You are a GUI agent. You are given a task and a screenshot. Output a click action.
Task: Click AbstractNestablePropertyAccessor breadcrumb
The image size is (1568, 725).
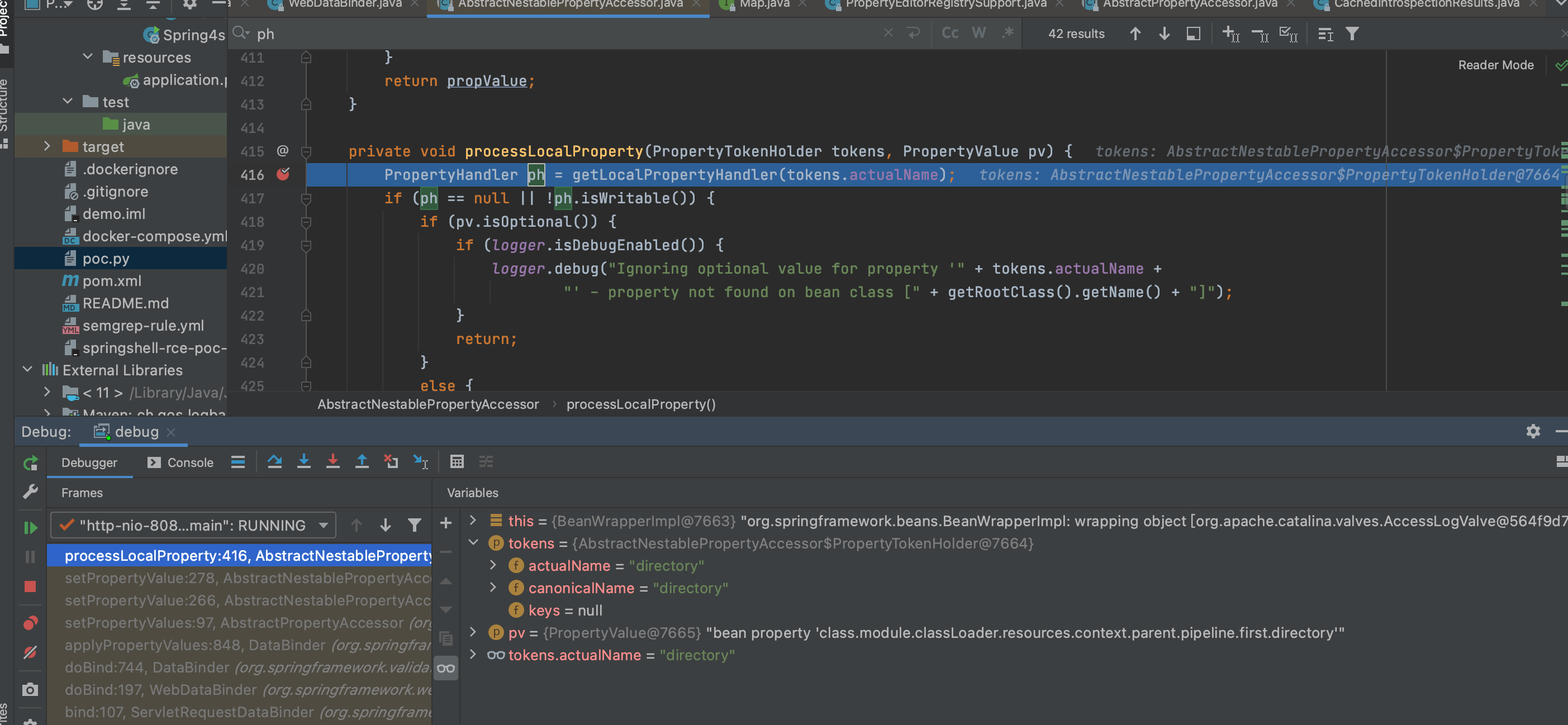point(428,404)
